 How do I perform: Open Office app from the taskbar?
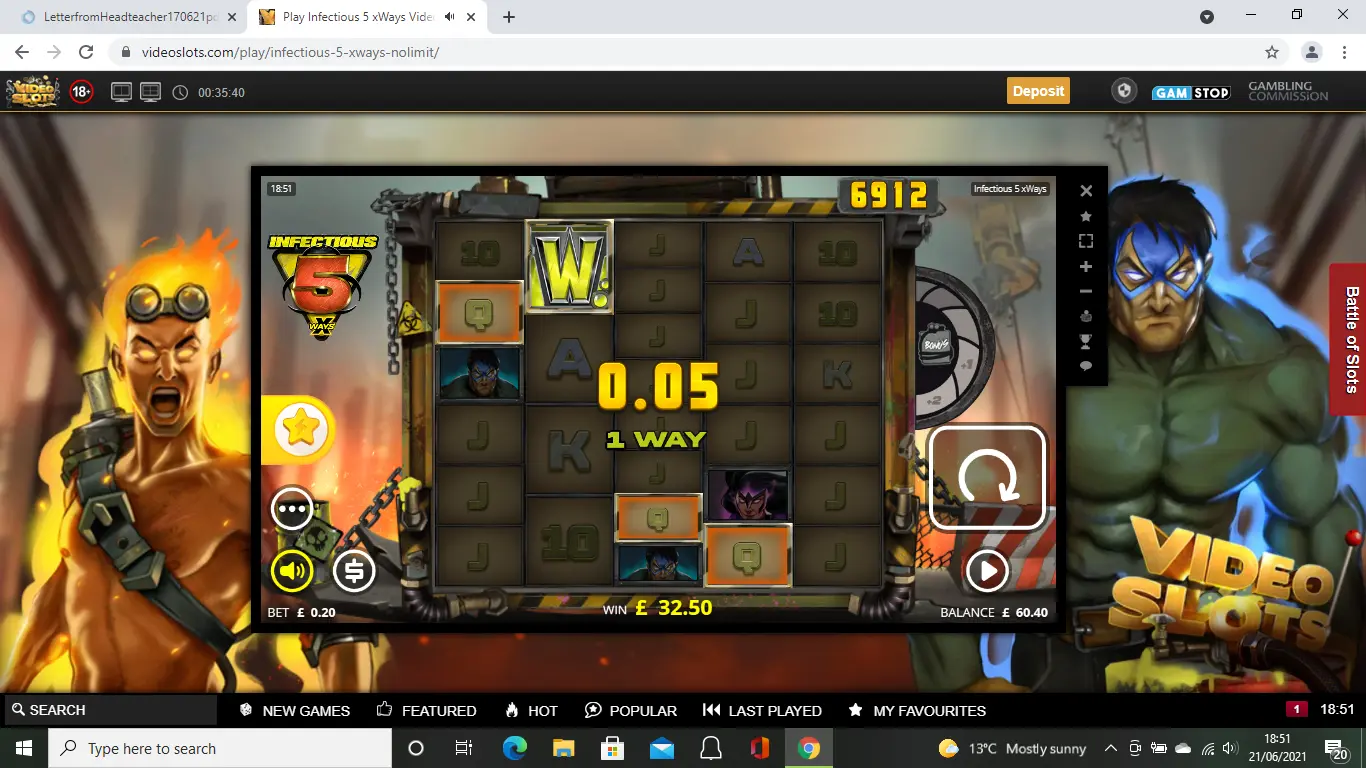[x=760, y=748]
